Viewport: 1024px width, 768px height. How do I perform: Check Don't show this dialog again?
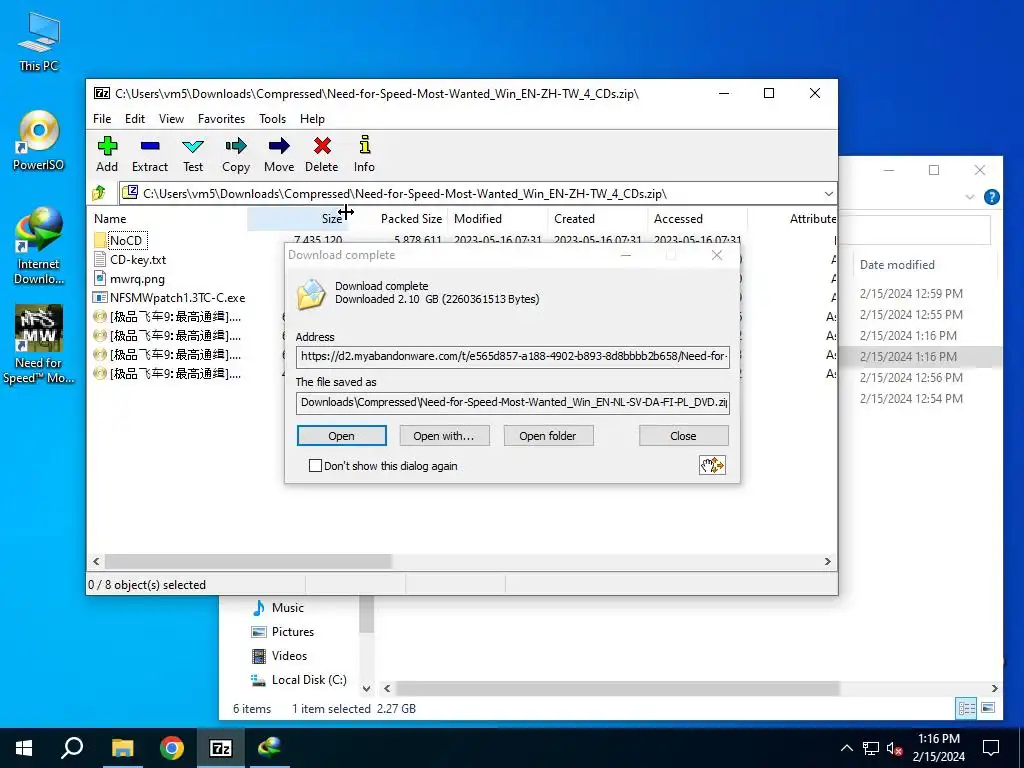click(x=315, y=466)
